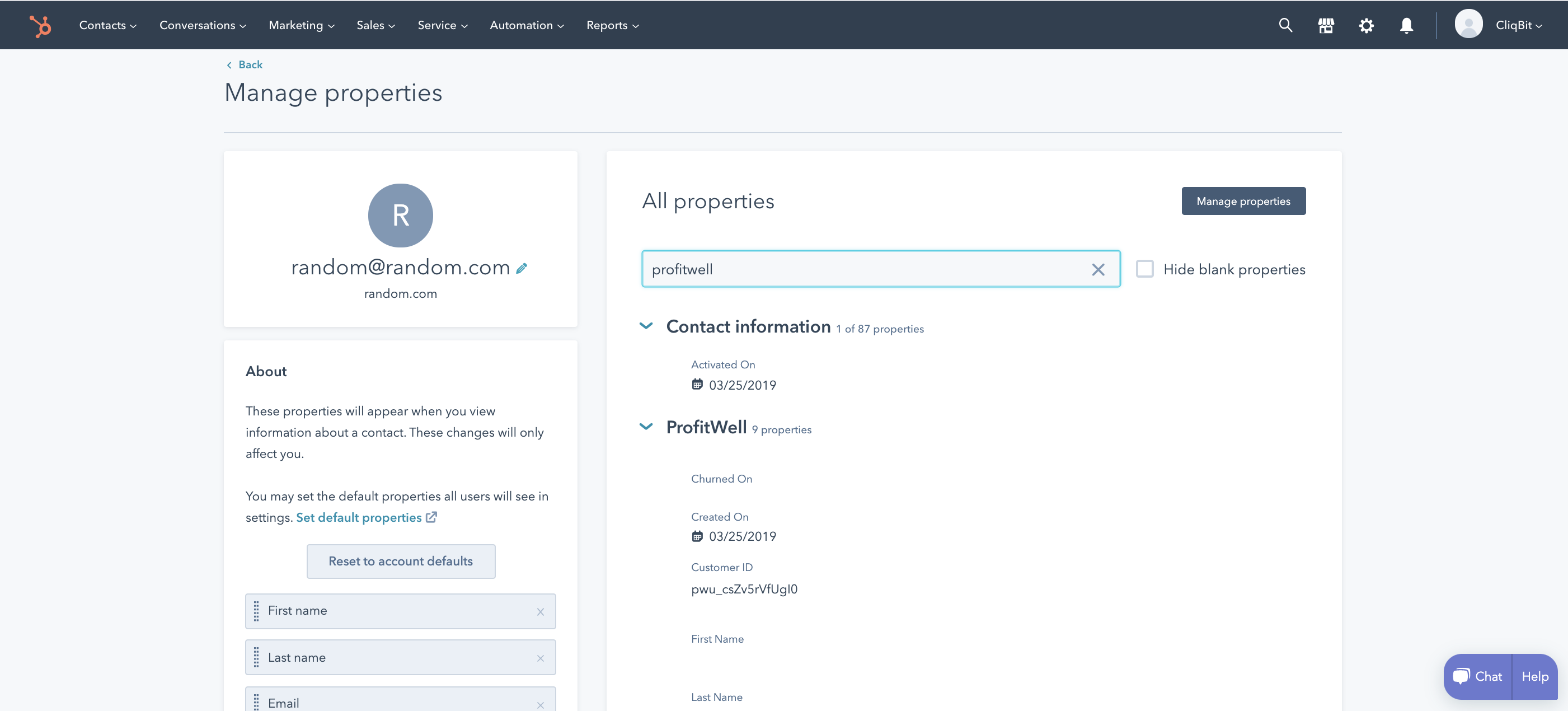Click the HubSpot sprocket logo
The image size is (1568, 711).
(40, 26)
